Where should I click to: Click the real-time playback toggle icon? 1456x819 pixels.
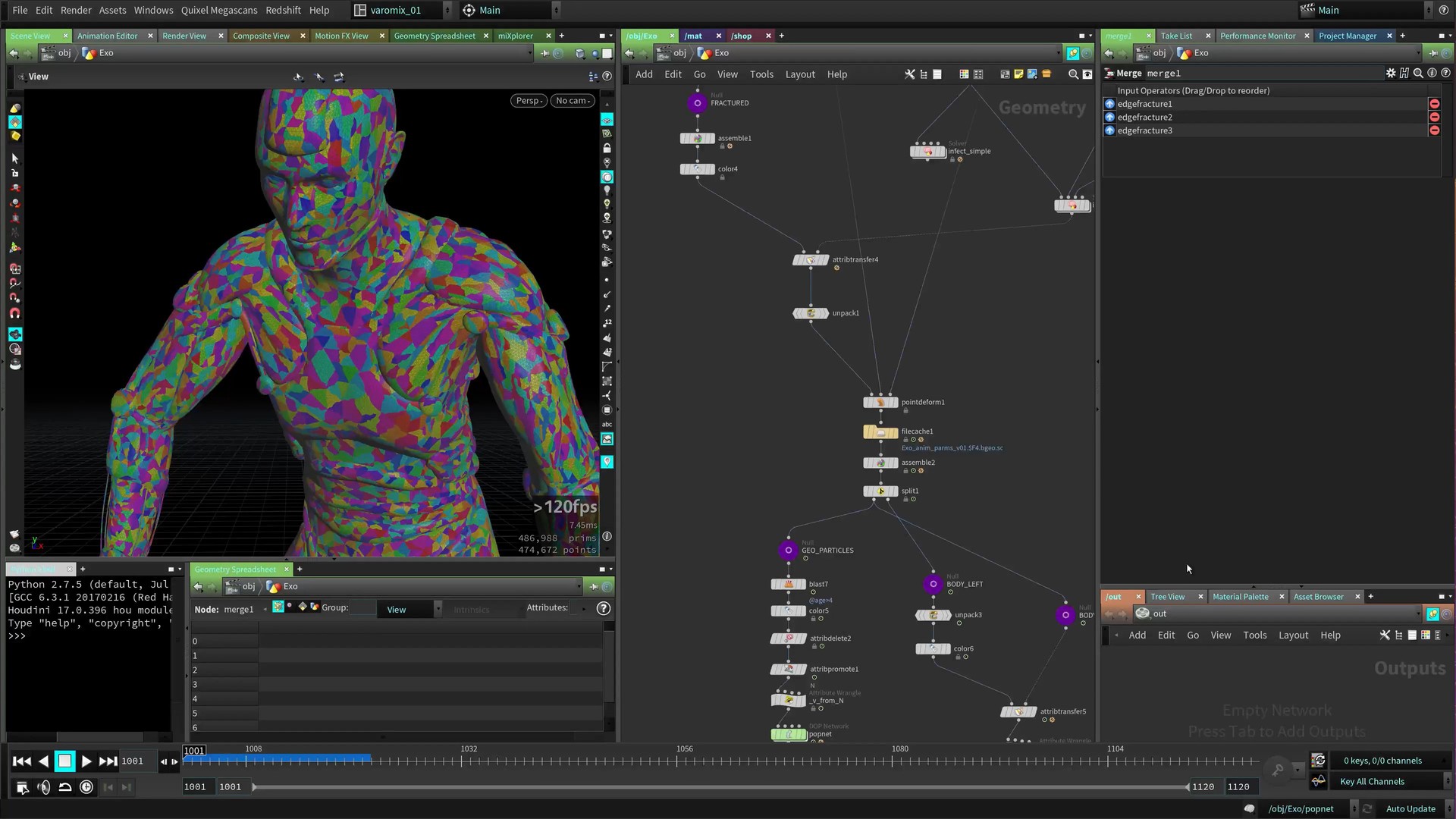86,787
